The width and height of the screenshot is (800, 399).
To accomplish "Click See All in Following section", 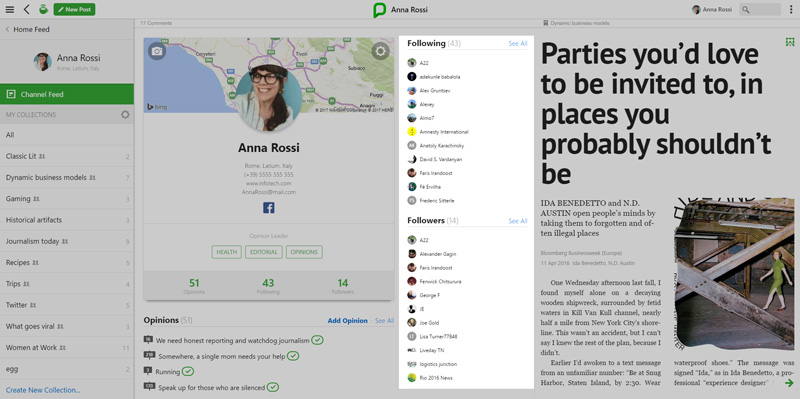I will (518, 44).
